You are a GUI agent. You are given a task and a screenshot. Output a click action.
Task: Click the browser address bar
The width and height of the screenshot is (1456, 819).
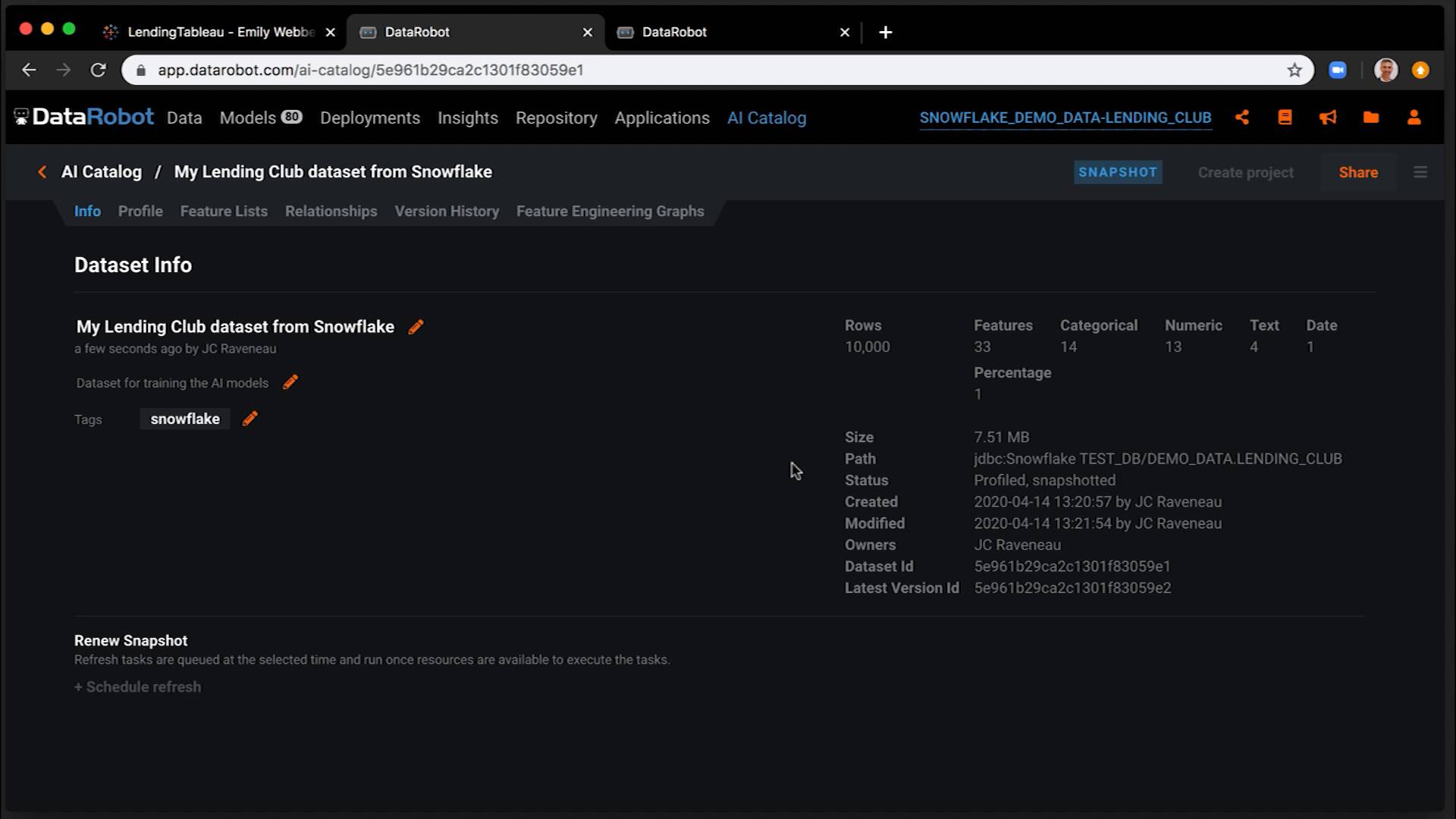[x=717, y=70]
